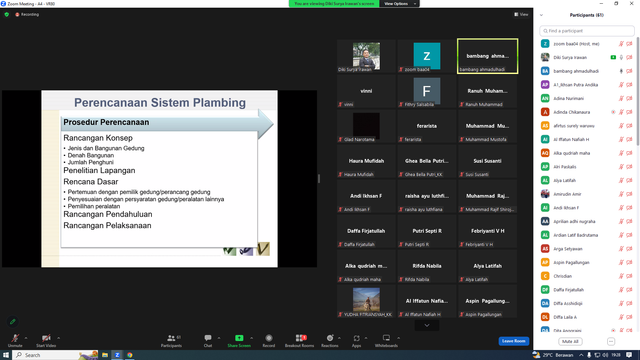Open Zoom icon in taskbar
Viewport: 640px width, 360px height.
[x=117, y=355]
